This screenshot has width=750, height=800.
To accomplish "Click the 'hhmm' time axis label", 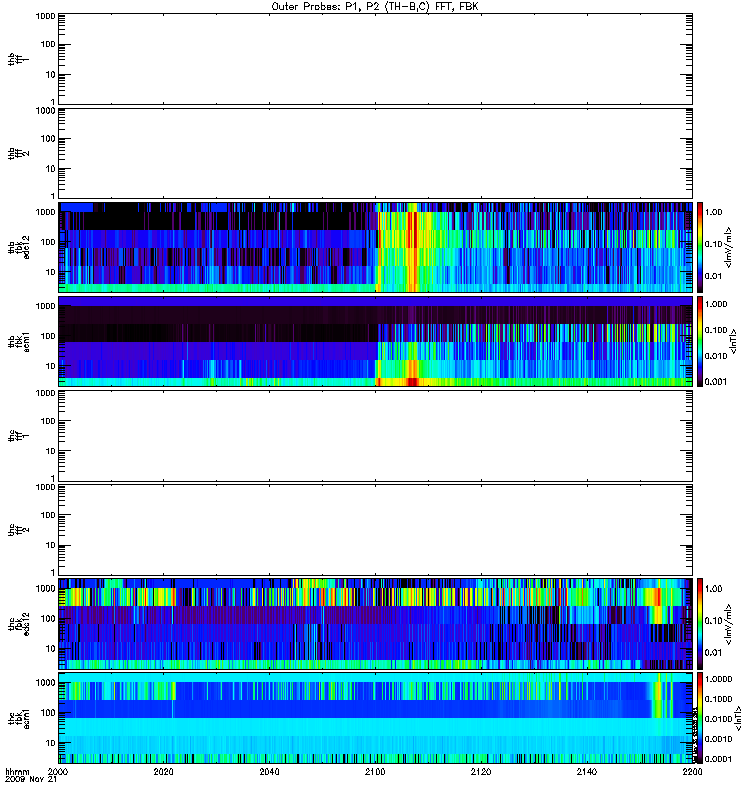I will (17, 771).
